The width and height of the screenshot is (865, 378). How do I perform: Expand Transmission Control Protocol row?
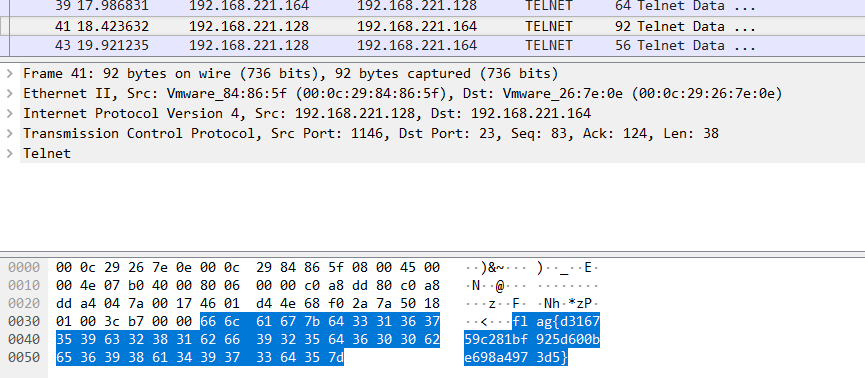pos(9,134)
